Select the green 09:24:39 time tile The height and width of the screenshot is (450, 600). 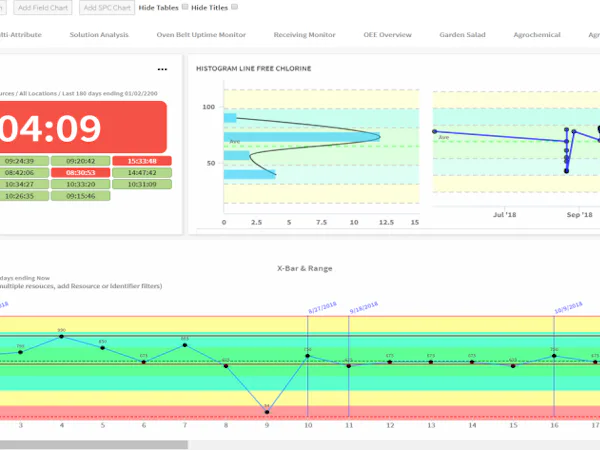click(24, 161)
